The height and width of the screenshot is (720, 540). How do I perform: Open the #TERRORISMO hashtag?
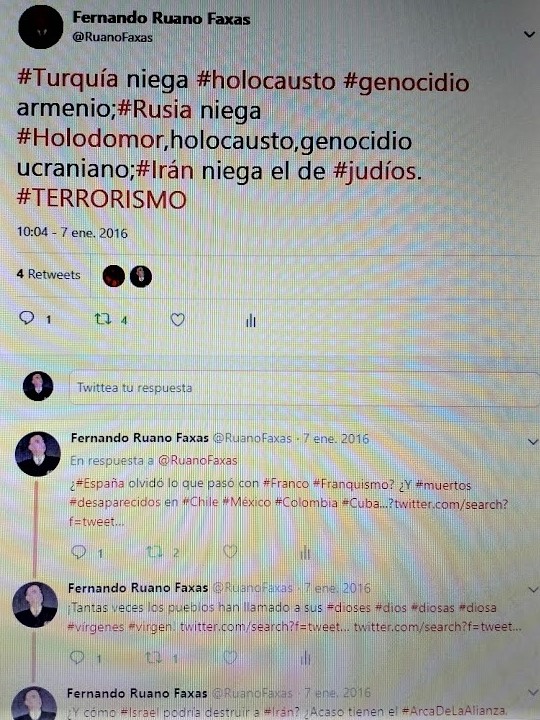[x=102, y=199]
